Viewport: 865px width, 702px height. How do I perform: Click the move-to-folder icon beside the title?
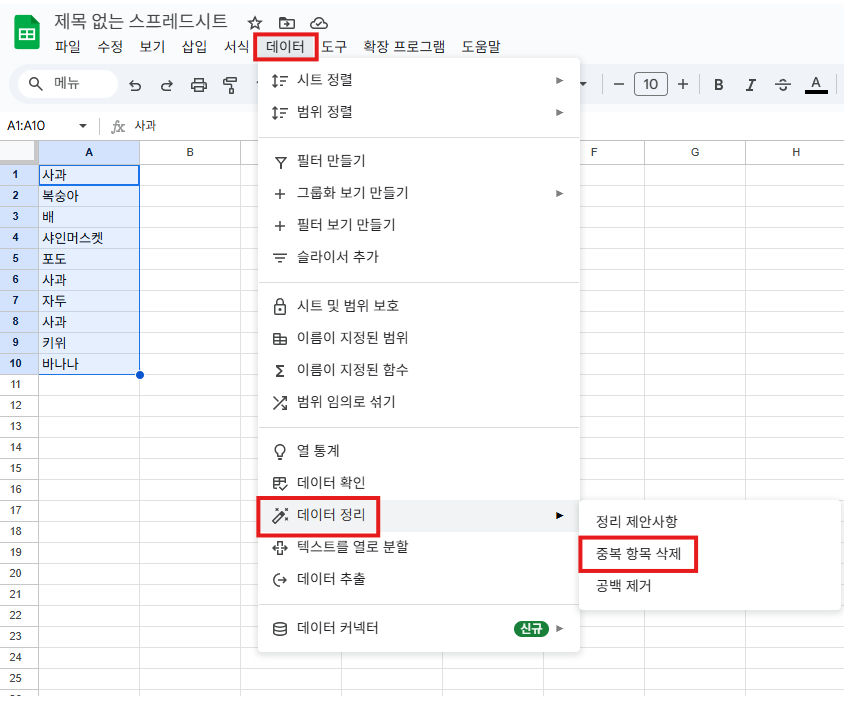[287, 22]
